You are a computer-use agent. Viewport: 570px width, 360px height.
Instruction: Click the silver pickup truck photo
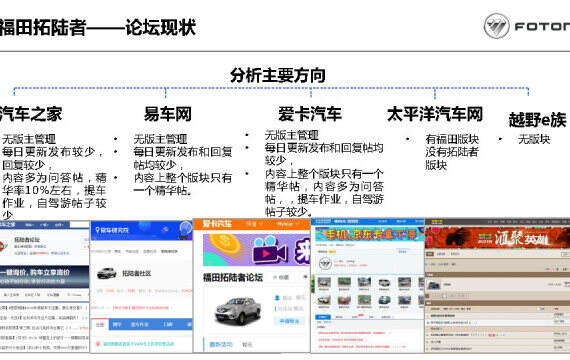(x=237, y=310)
